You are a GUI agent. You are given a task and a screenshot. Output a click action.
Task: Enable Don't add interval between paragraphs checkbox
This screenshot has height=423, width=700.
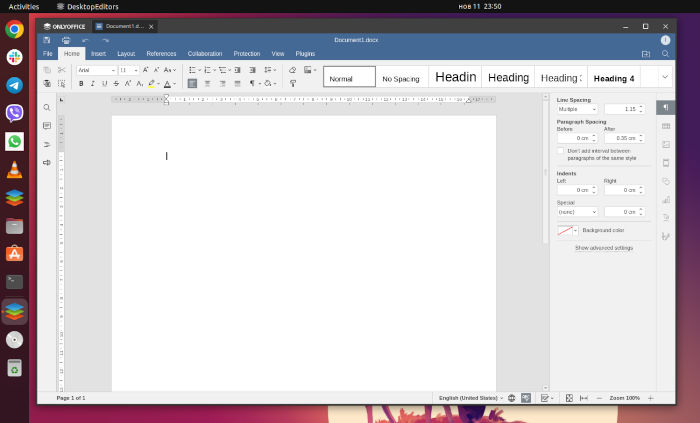[x=561, y=151]
